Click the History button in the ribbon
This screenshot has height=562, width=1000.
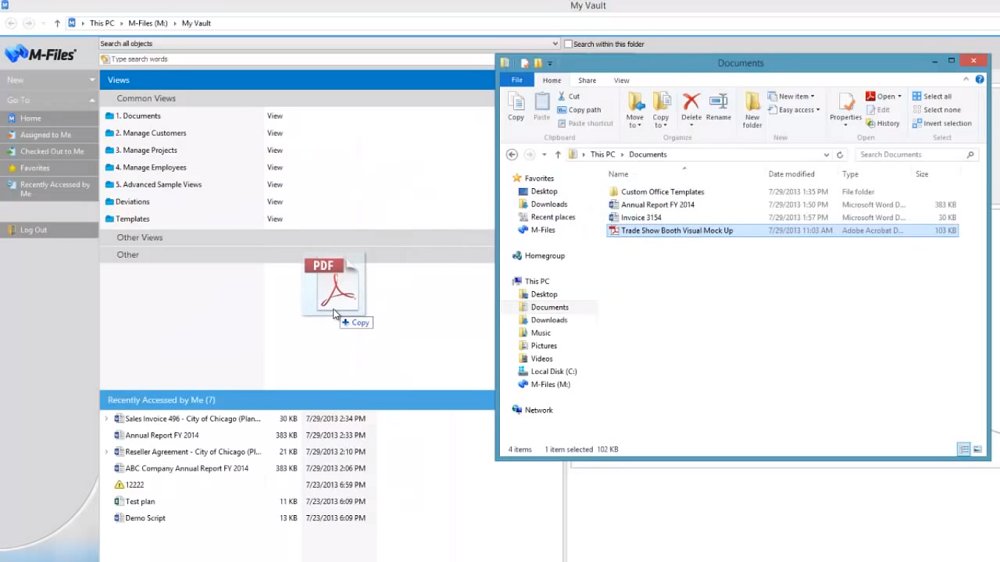[x=883, y=123]
